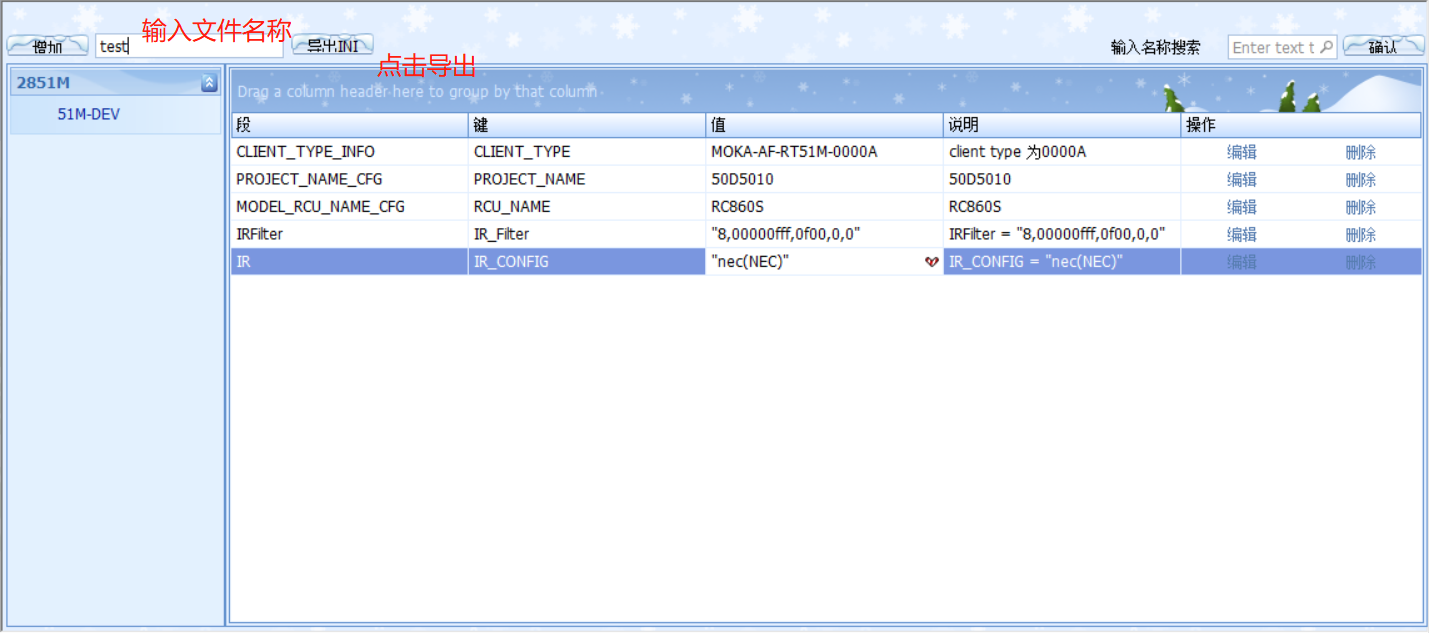The image size is (1430, 633).
Task: Click the search magnifier icon
Action: point(1326,47)
